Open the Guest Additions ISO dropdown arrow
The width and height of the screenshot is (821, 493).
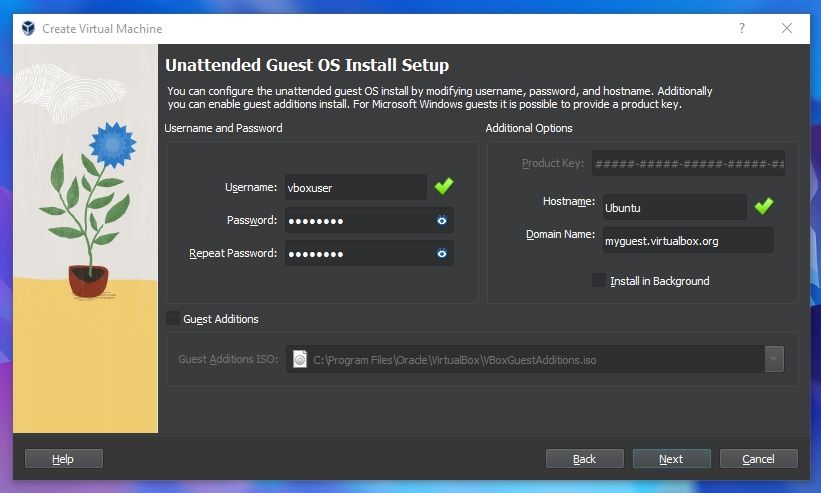774,359
